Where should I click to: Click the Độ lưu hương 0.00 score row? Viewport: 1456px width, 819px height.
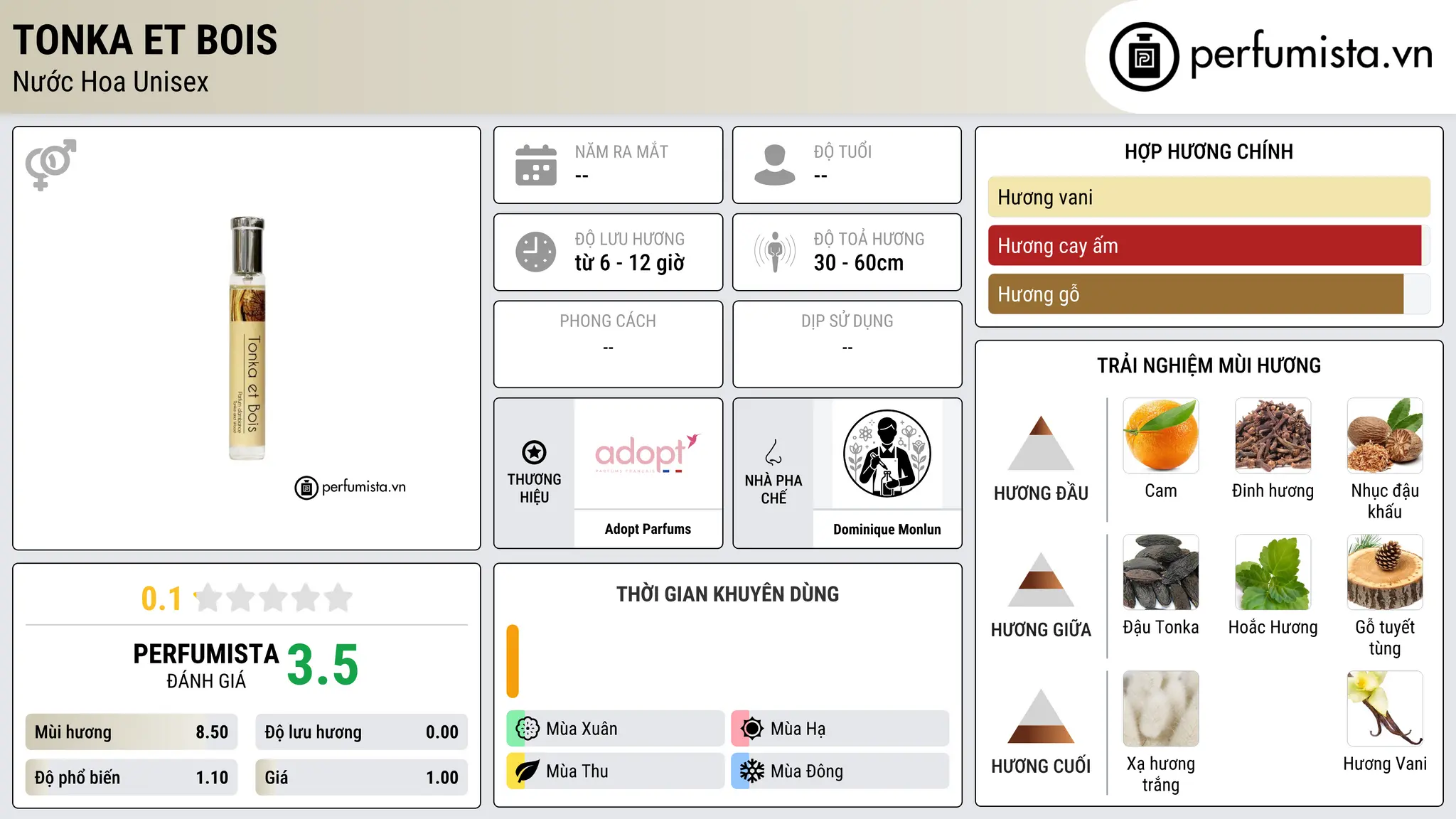[361, 732]
